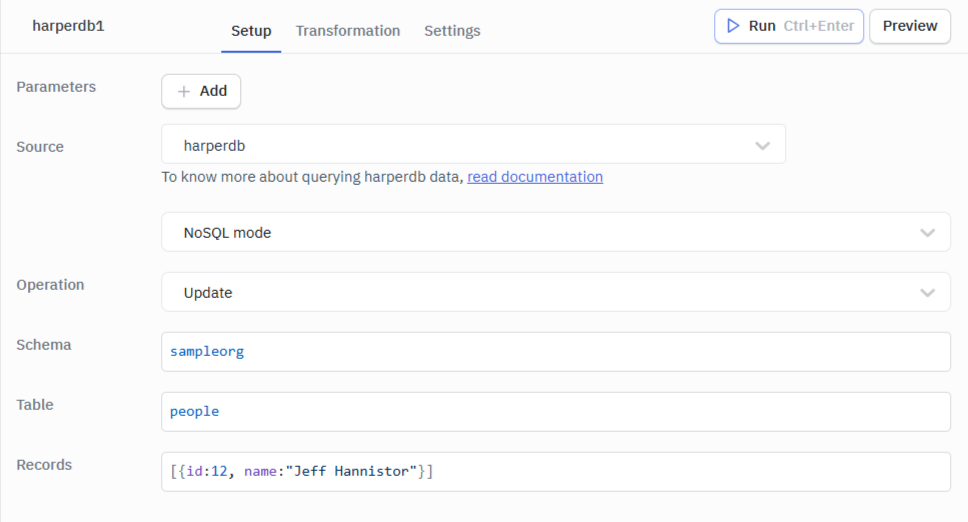Click the Operation label
This screenshot has width=968, height=522.
50,285
